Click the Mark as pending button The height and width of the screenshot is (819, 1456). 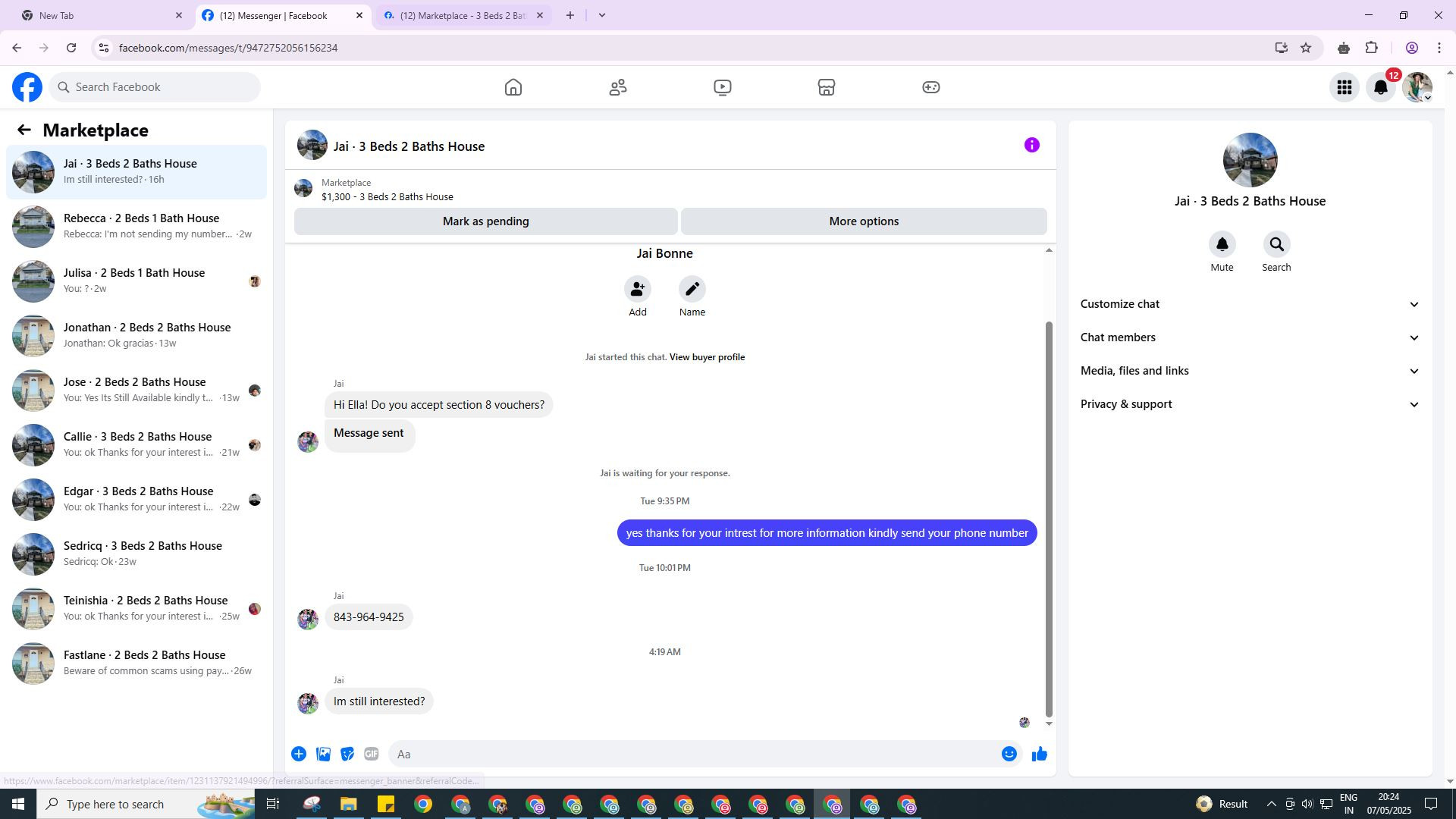tap(485, 221)
